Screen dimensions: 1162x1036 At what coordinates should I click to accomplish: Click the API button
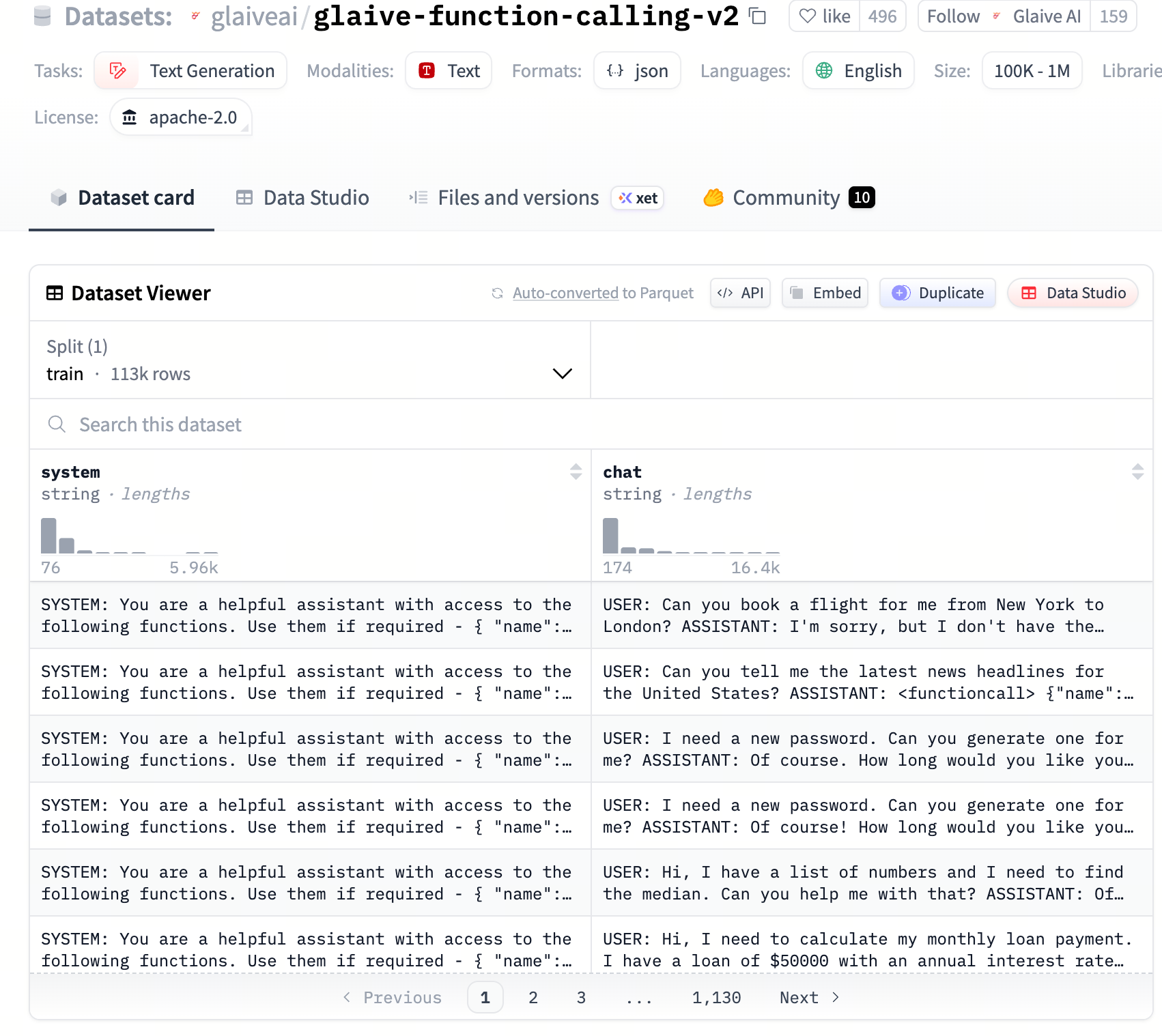point(740,293)
